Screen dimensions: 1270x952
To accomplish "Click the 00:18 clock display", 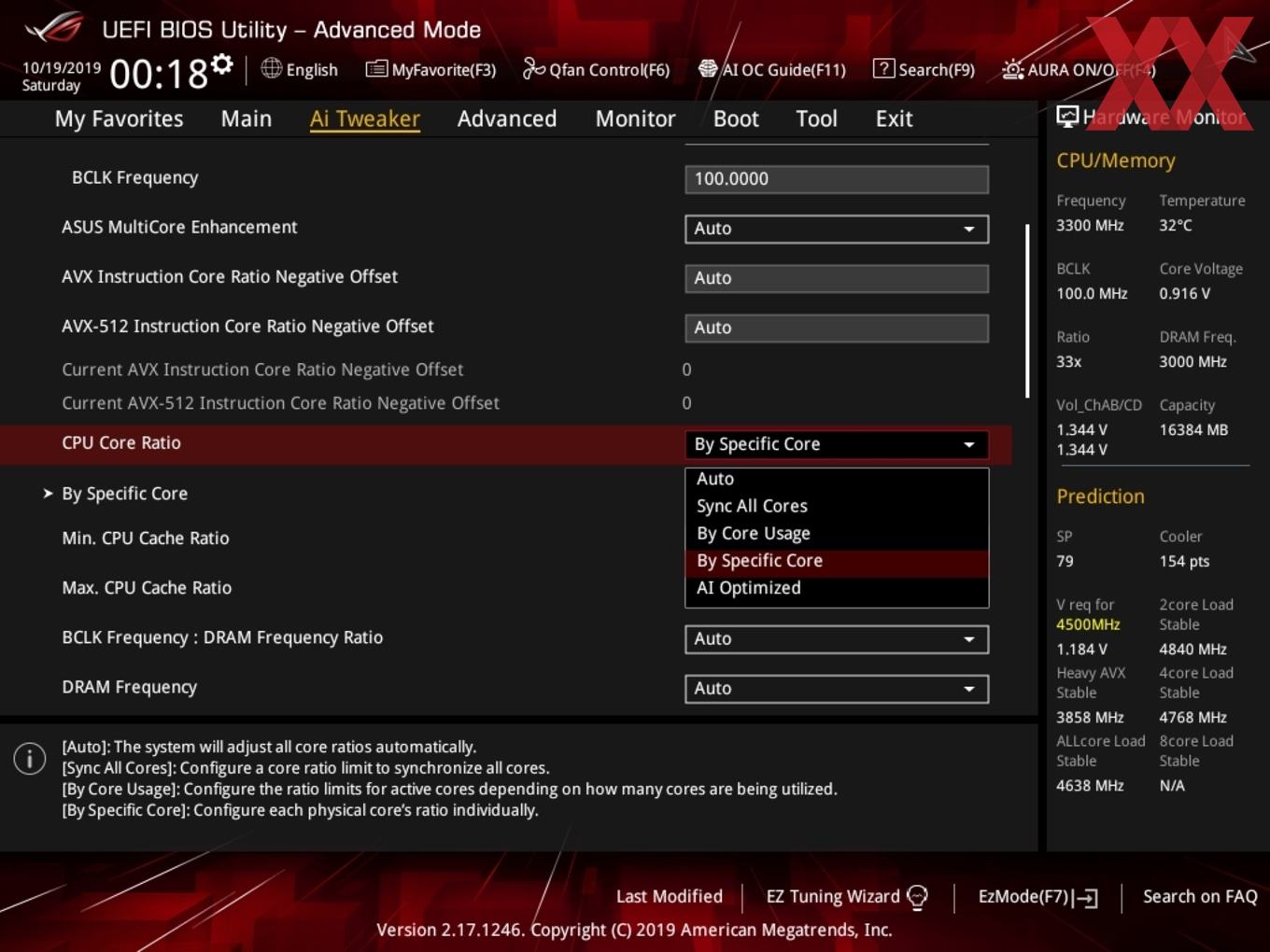I will coord(159,74).
